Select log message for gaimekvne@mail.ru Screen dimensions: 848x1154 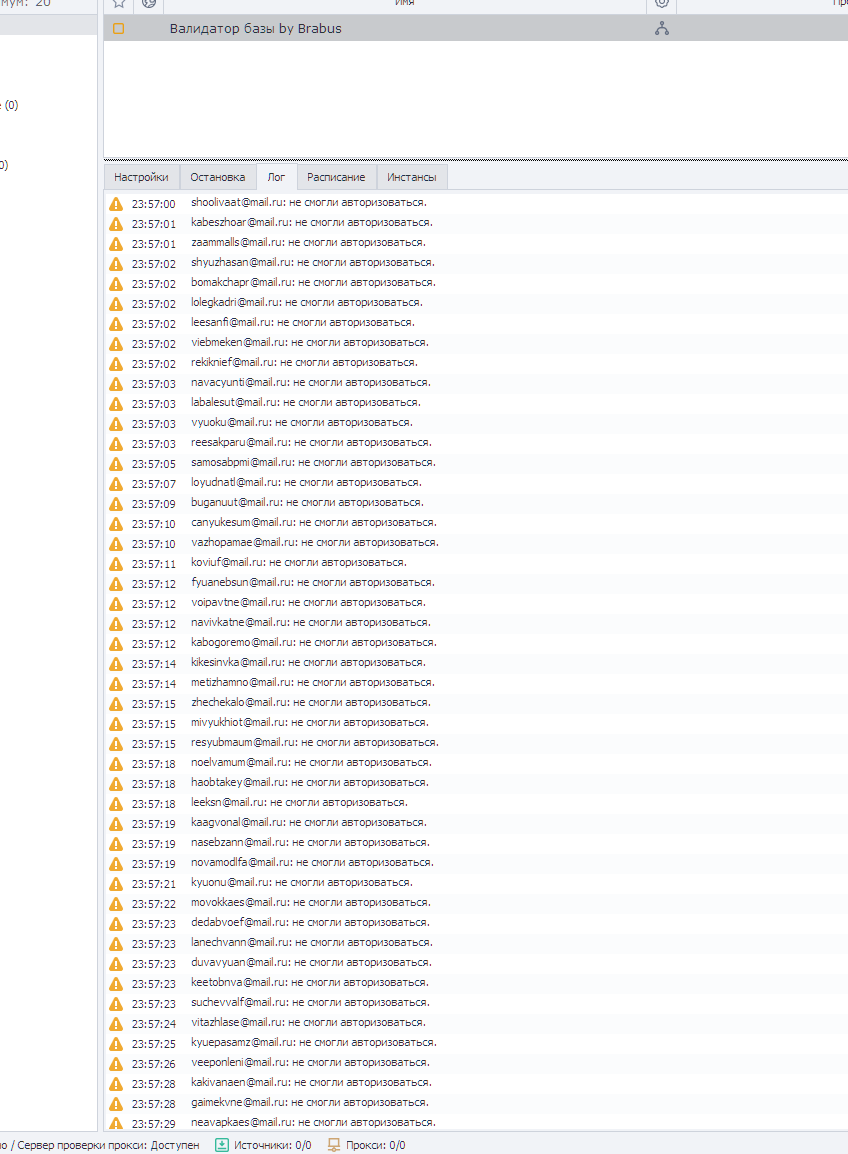click(309, 1102)
